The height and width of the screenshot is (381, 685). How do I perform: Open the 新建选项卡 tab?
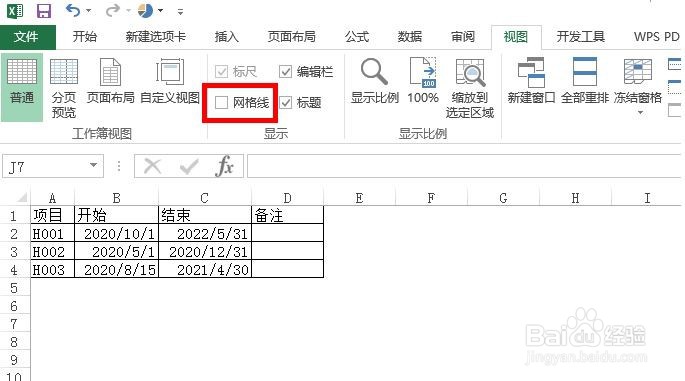156,37
